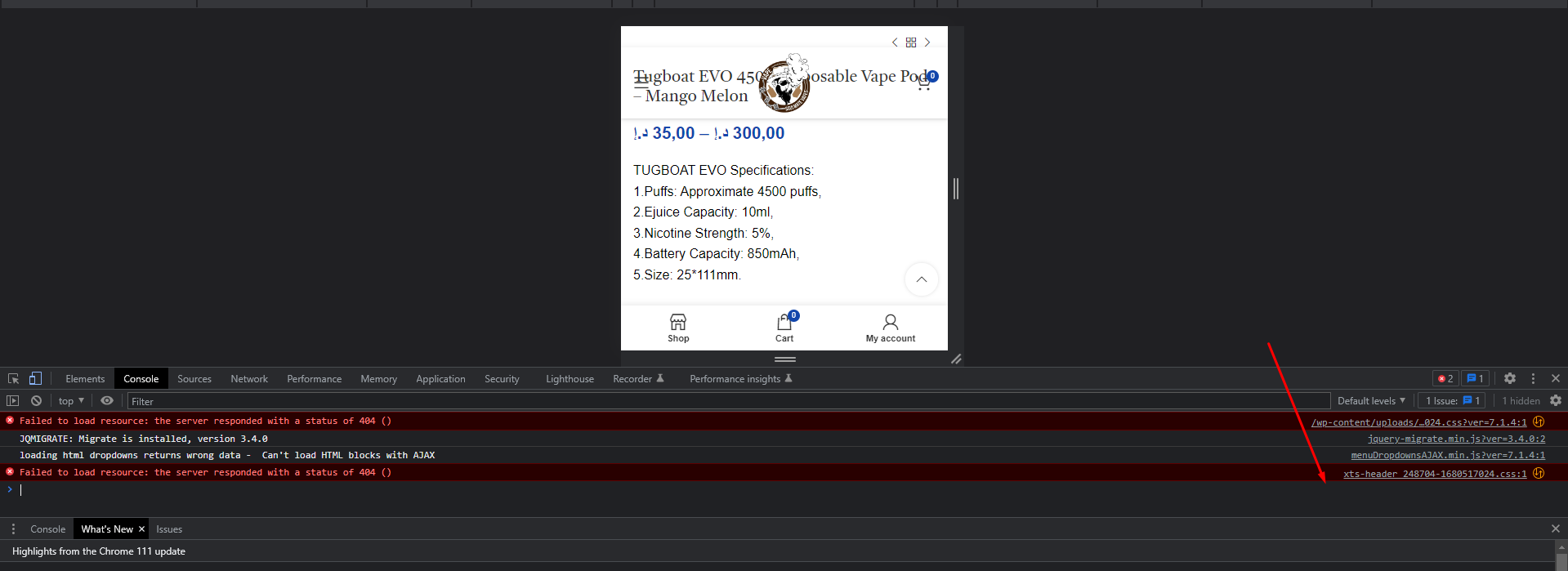Focus the console prompt input line
This screenshot has width=1568, height=571.
[x=784, y=490]
